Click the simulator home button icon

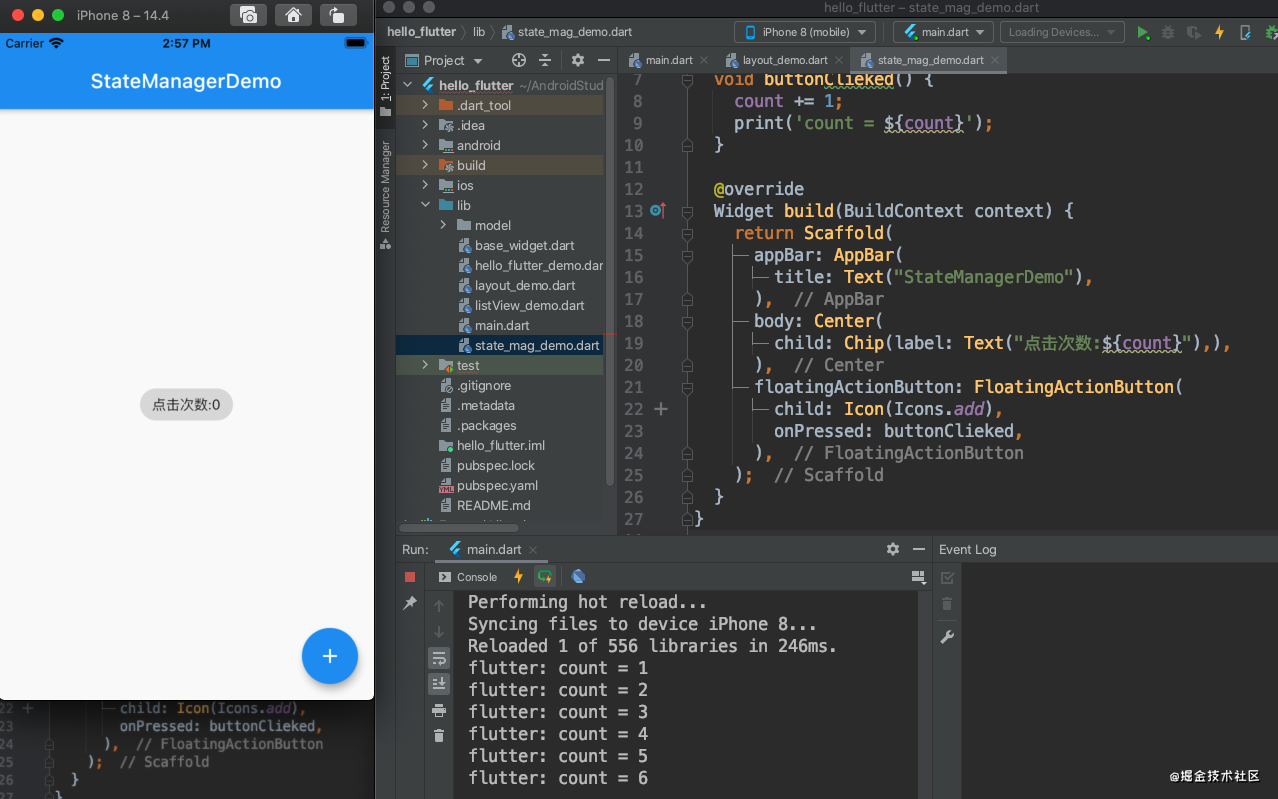pos(293,15)
